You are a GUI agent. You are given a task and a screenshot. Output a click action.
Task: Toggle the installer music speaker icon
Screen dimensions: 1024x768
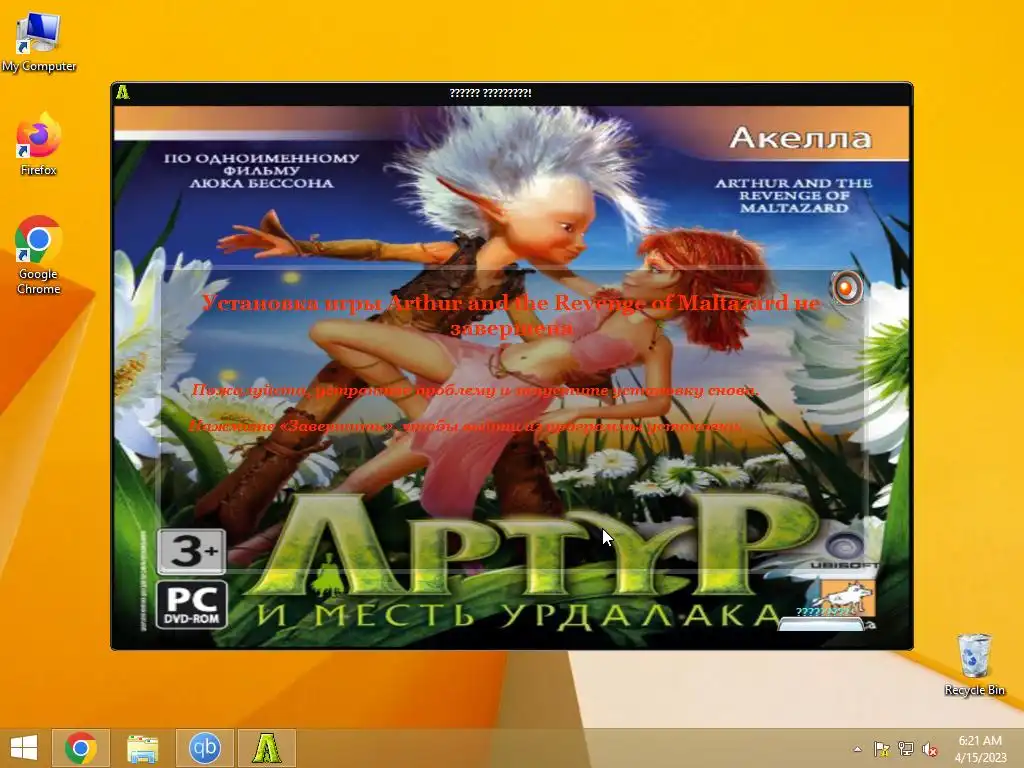(847, 287)
